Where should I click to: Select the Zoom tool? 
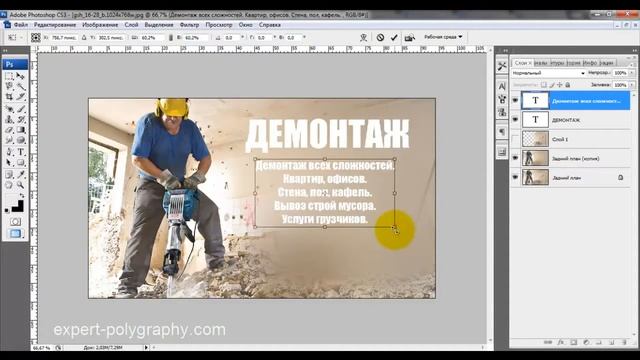pyautogui.click(x=20, y=185)
